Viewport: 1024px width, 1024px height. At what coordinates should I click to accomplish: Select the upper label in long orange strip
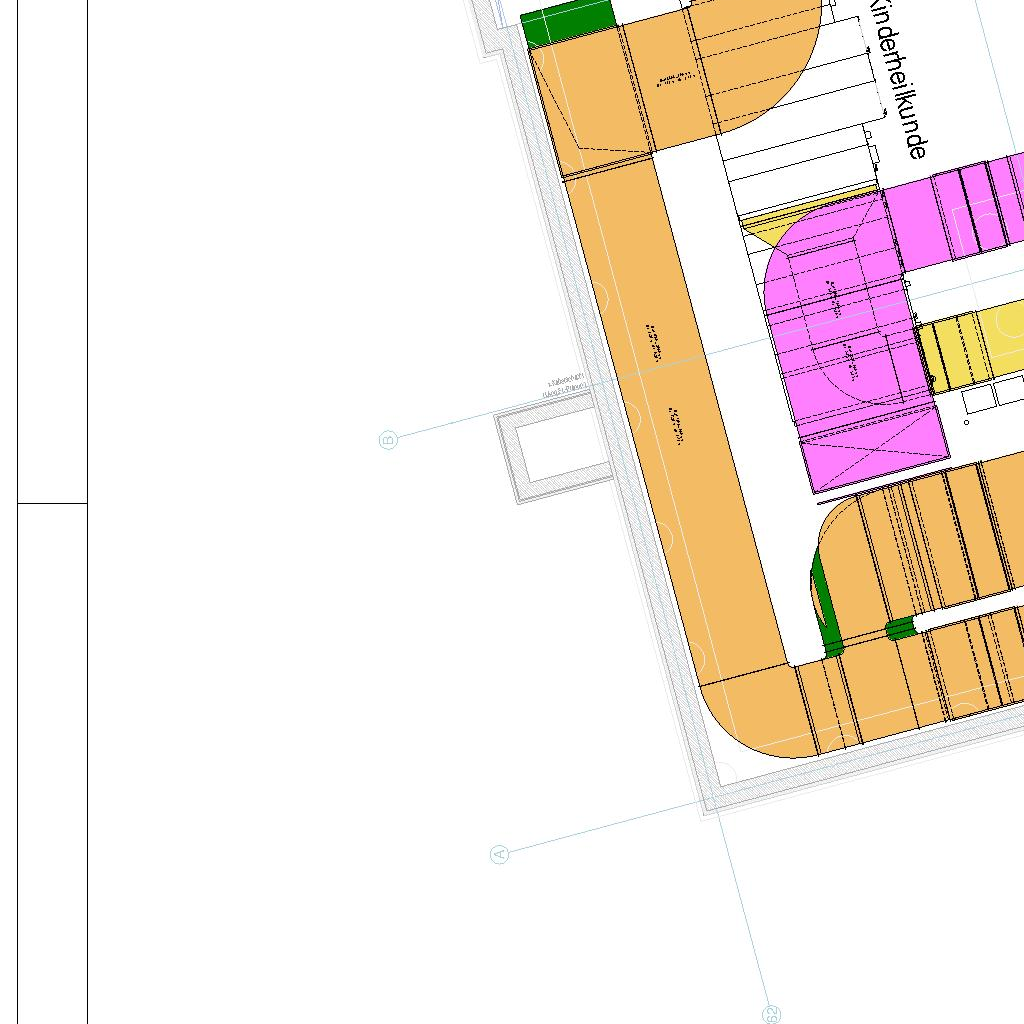[655, 342]
